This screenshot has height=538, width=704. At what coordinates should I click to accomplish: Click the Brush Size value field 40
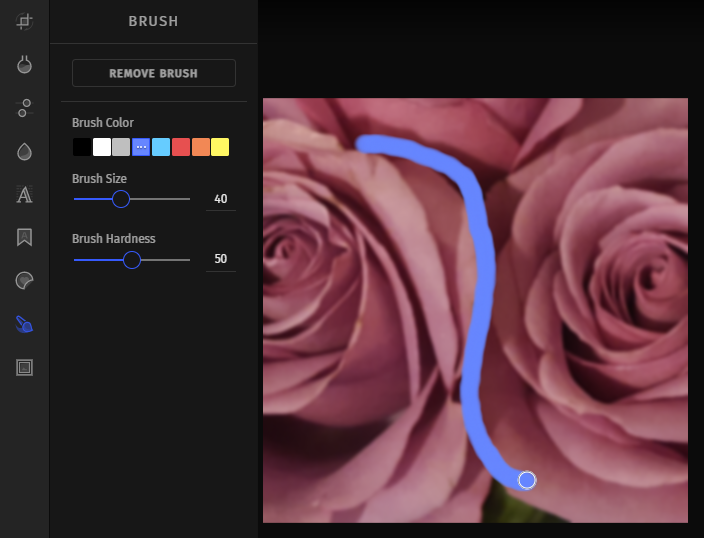point(220,199)
